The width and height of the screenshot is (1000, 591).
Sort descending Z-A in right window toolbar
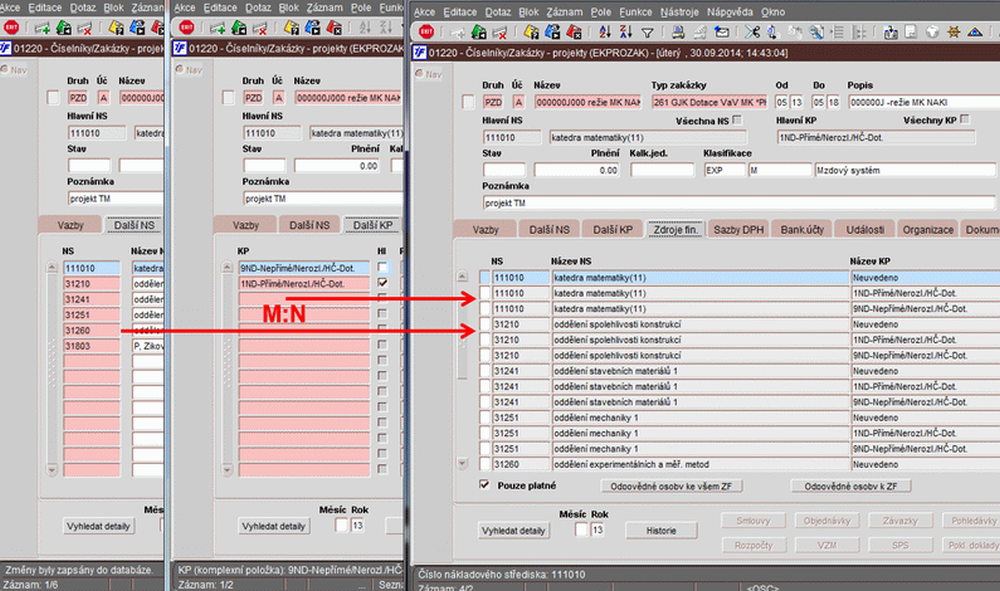point(626,31)
